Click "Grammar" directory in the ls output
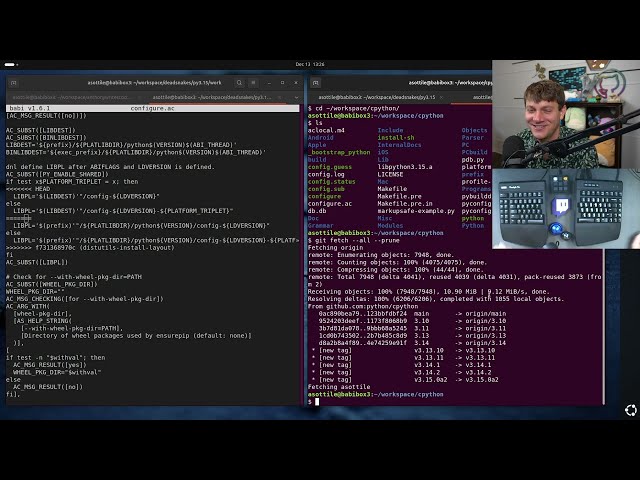The height and width of the screenshot is (480, 640). (320, 226)
